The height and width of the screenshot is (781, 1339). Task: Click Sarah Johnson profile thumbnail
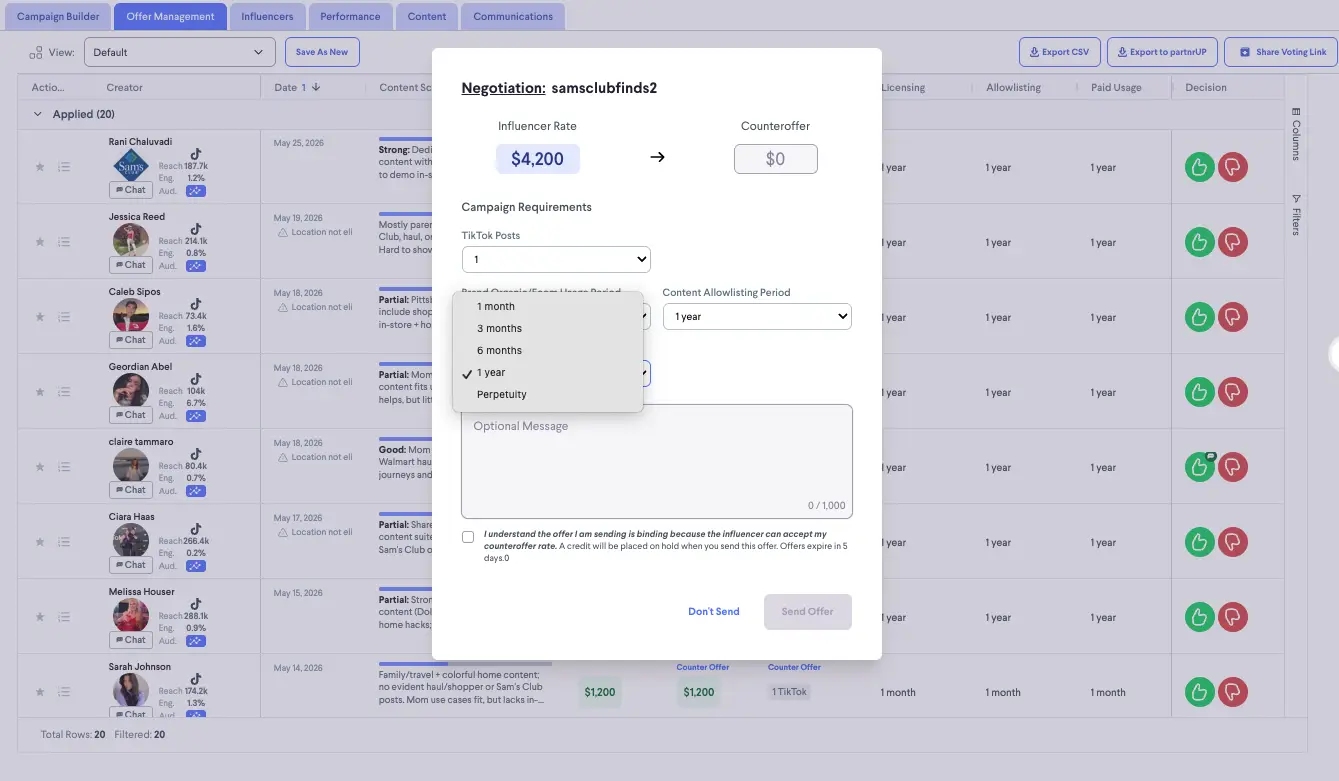click(131, 691)
